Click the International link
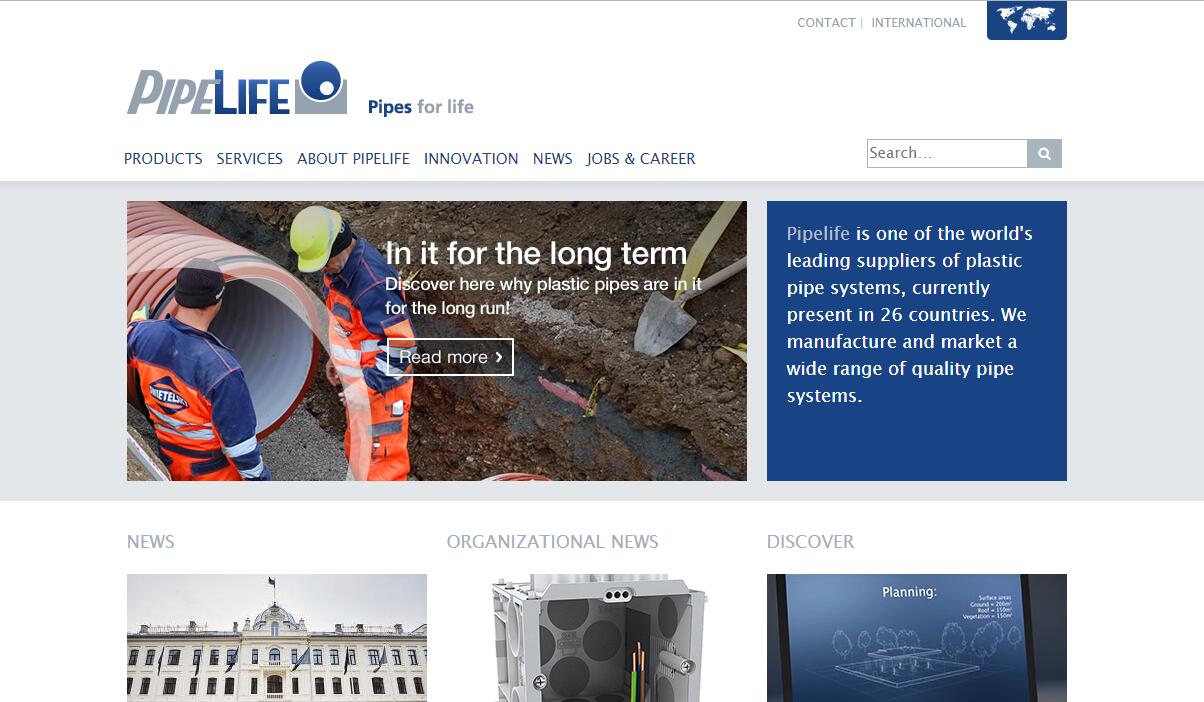The height and width of the screenshot is (702, 1204). point(919,22)
